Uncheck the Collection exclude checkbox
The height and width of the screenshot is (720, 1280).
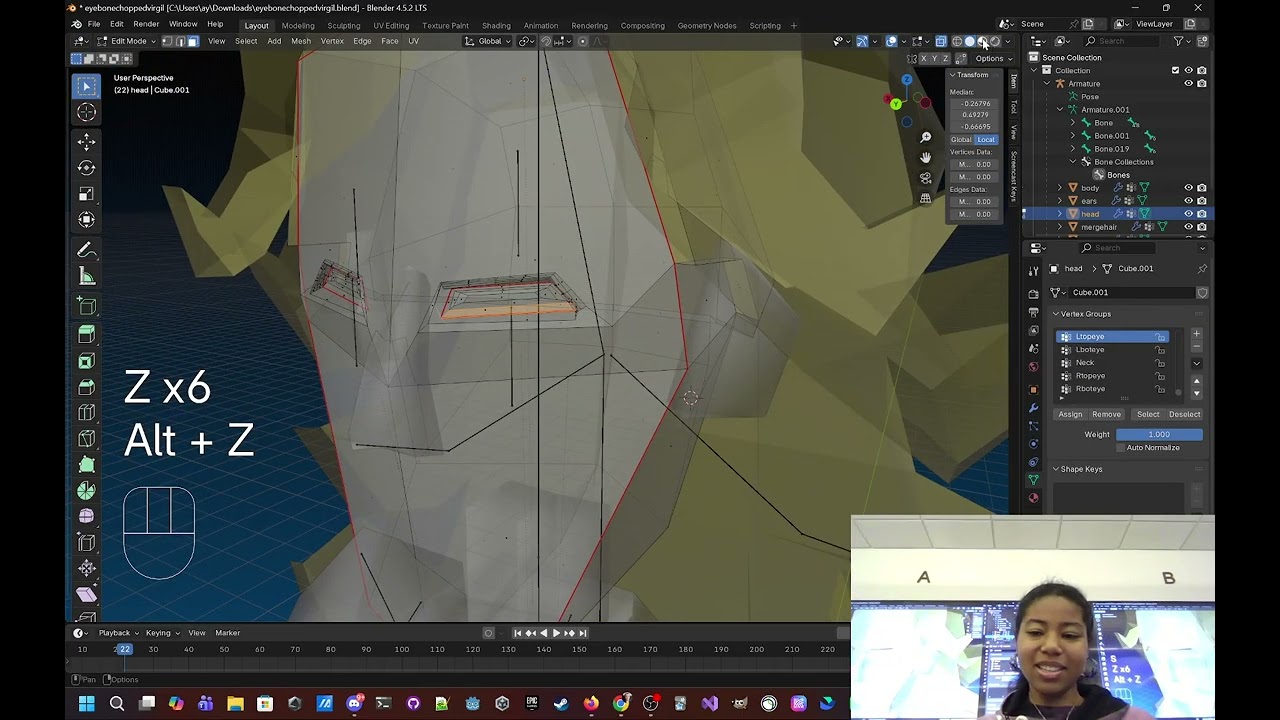pyautogui.click(x=1175, y=71)
